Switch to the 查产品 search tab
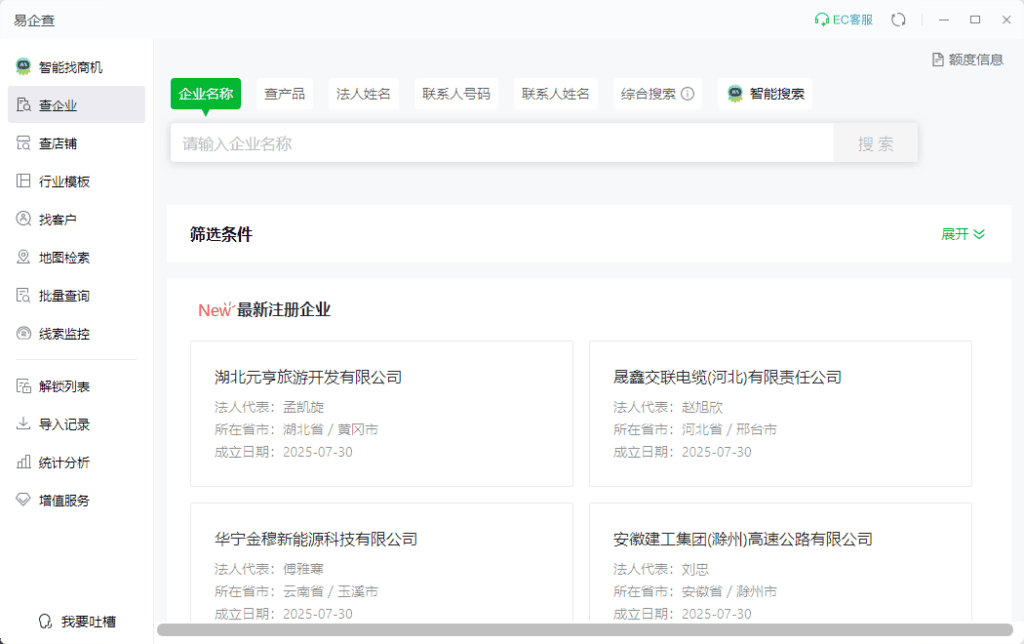Screen dimensions: 1024x644 [285, 94]
